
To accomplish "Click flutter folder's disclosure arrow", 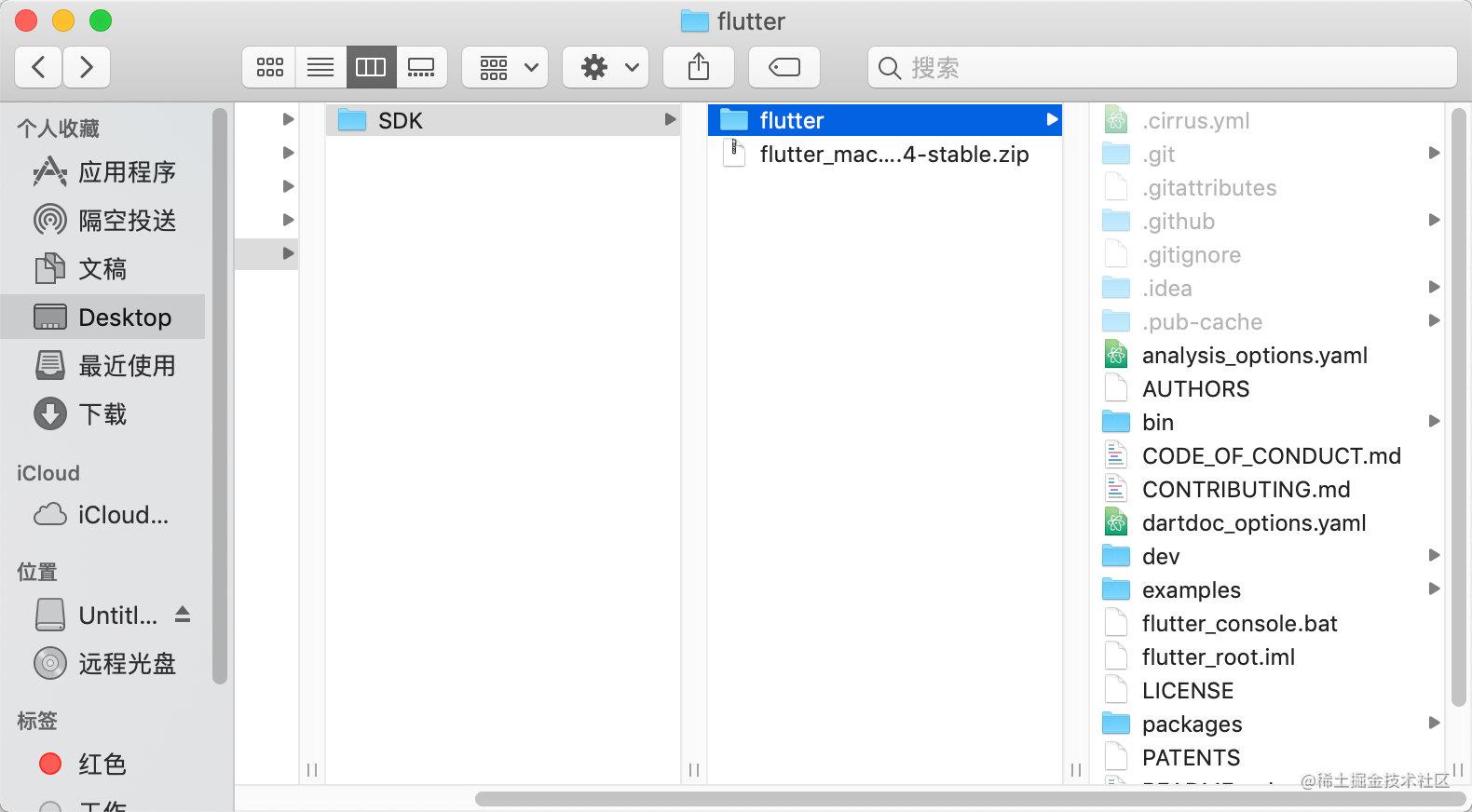I will pyautogui.click(x=1051, y=120).
